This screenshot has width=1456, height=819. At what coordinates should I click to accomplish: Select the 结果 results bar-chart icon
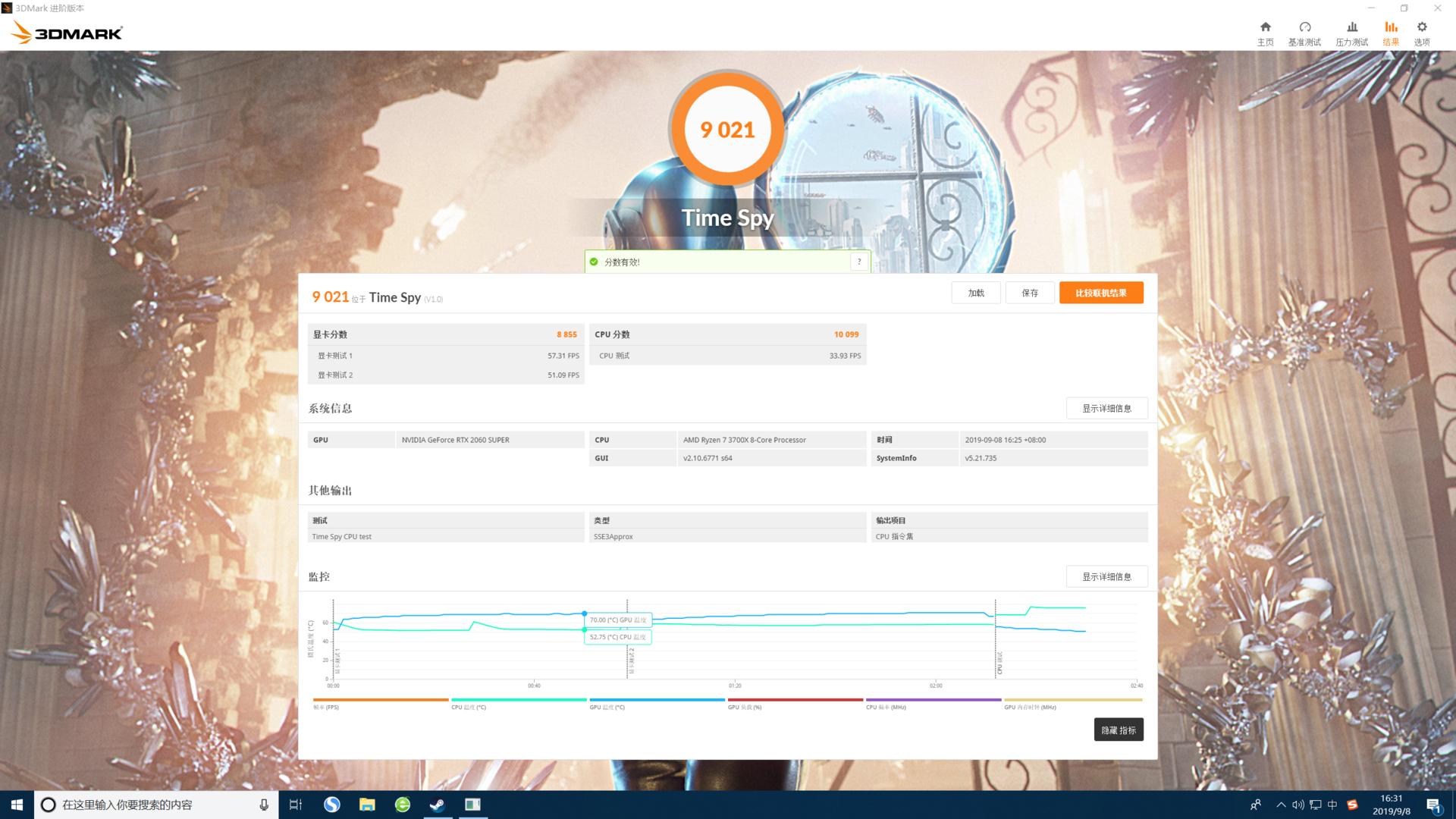coord(1390,32)
